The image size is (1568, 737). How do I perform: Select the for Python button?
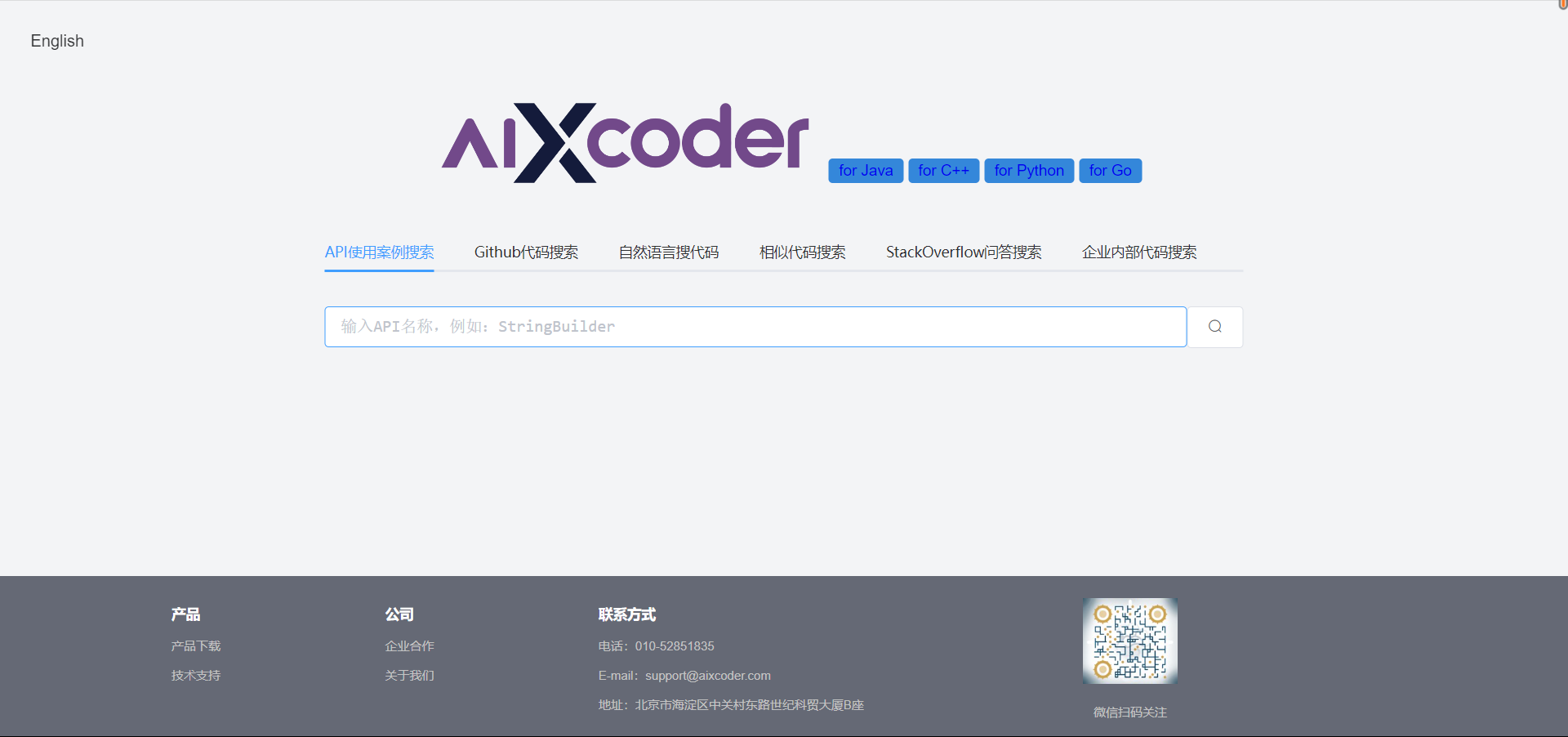click(x=1029, y=171)
